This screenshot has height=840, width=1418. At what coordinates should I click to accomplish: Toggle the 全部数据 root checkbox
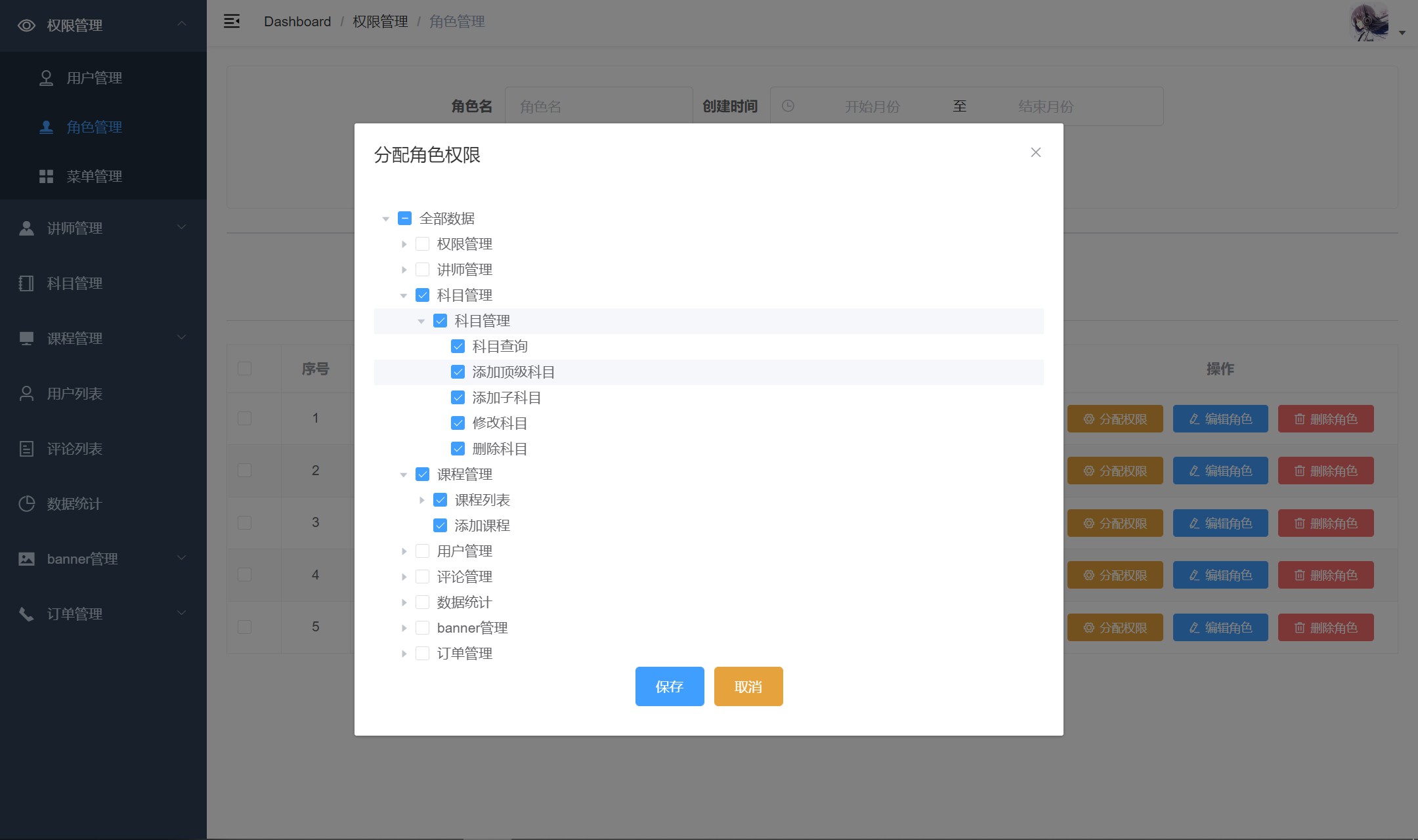pos(405,219)
